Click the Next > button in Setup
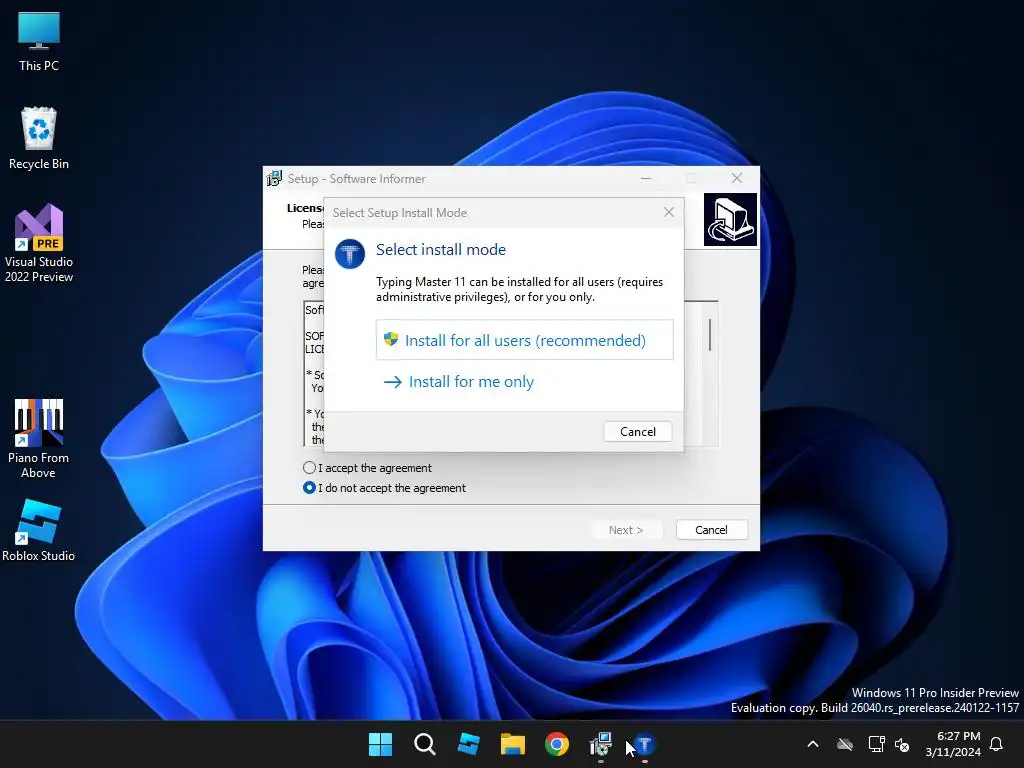Viewport: 1024px width, 768px height. pos(626,530)
